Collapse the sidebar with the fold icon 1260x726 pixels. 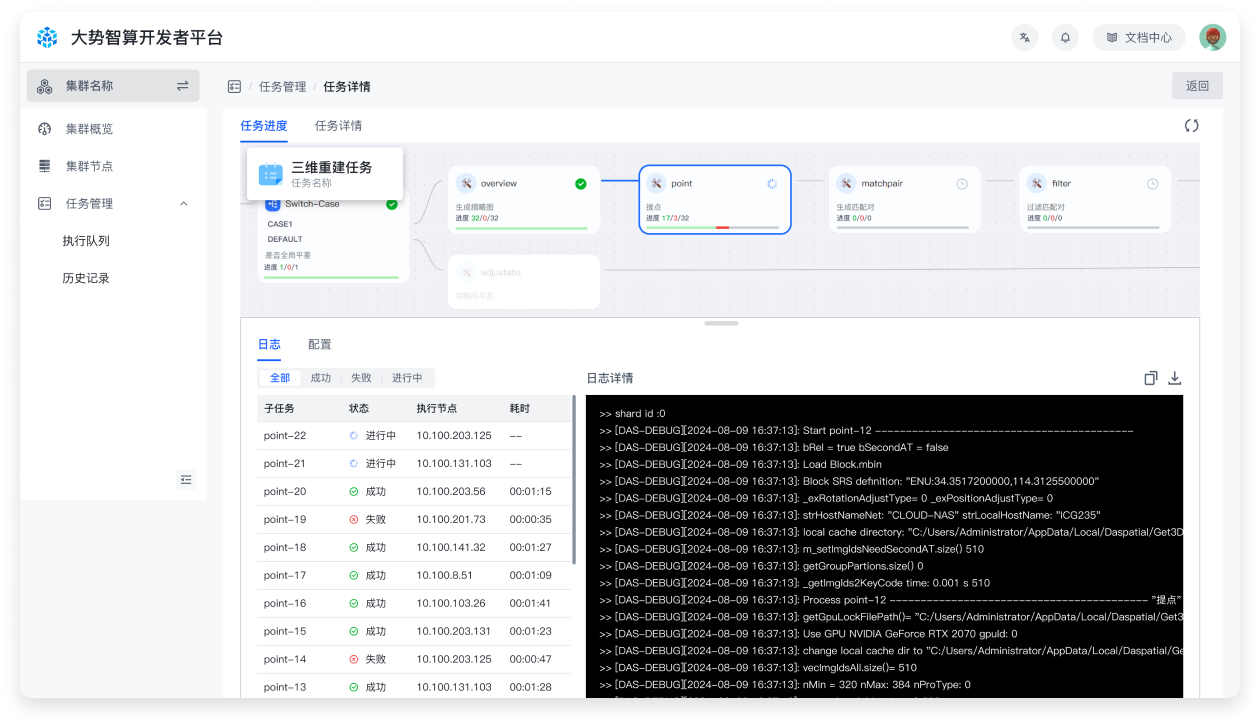pyautogui.click(x=186, y=480)
